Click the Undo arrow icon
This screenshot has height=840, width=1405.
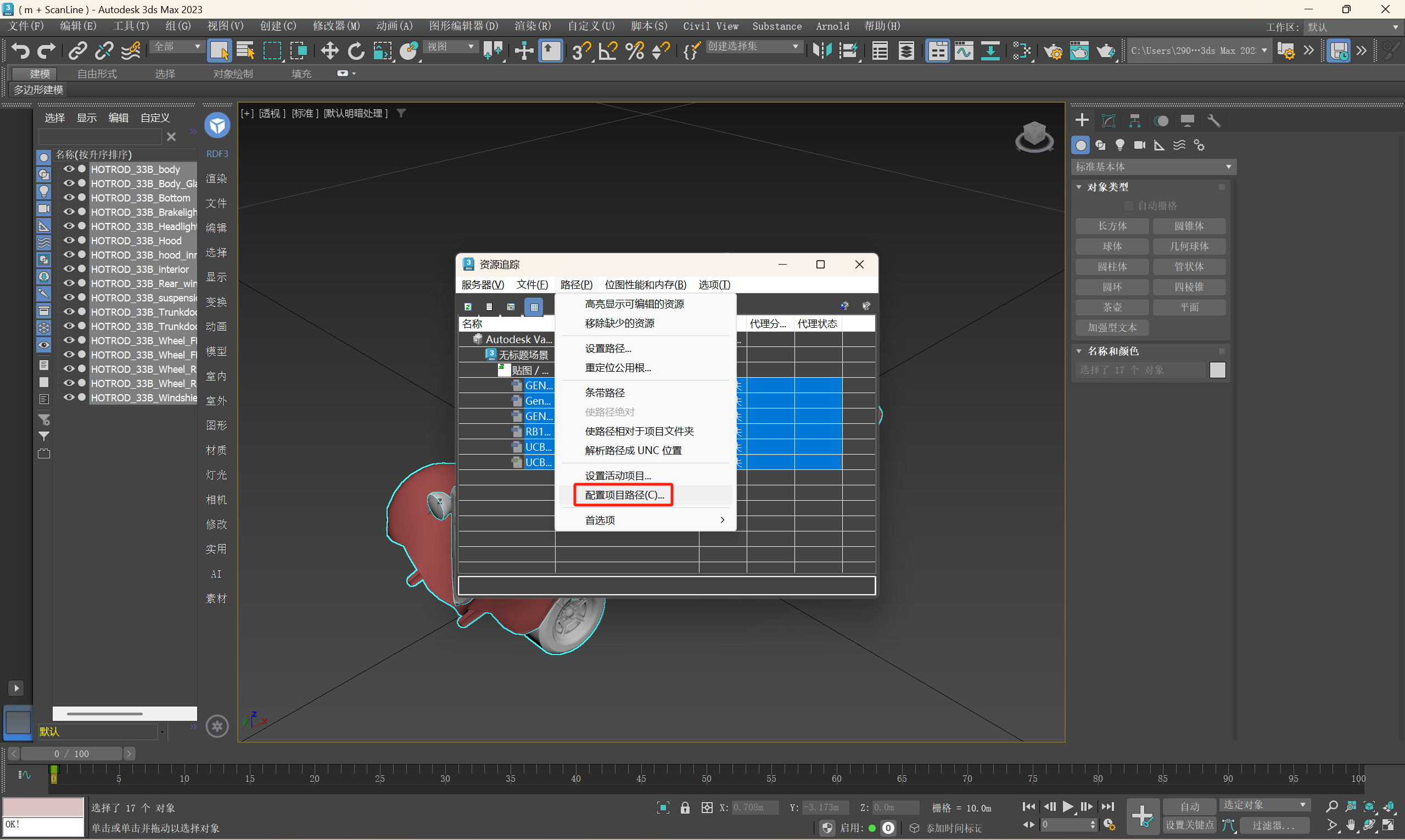(x=20, y=51)
